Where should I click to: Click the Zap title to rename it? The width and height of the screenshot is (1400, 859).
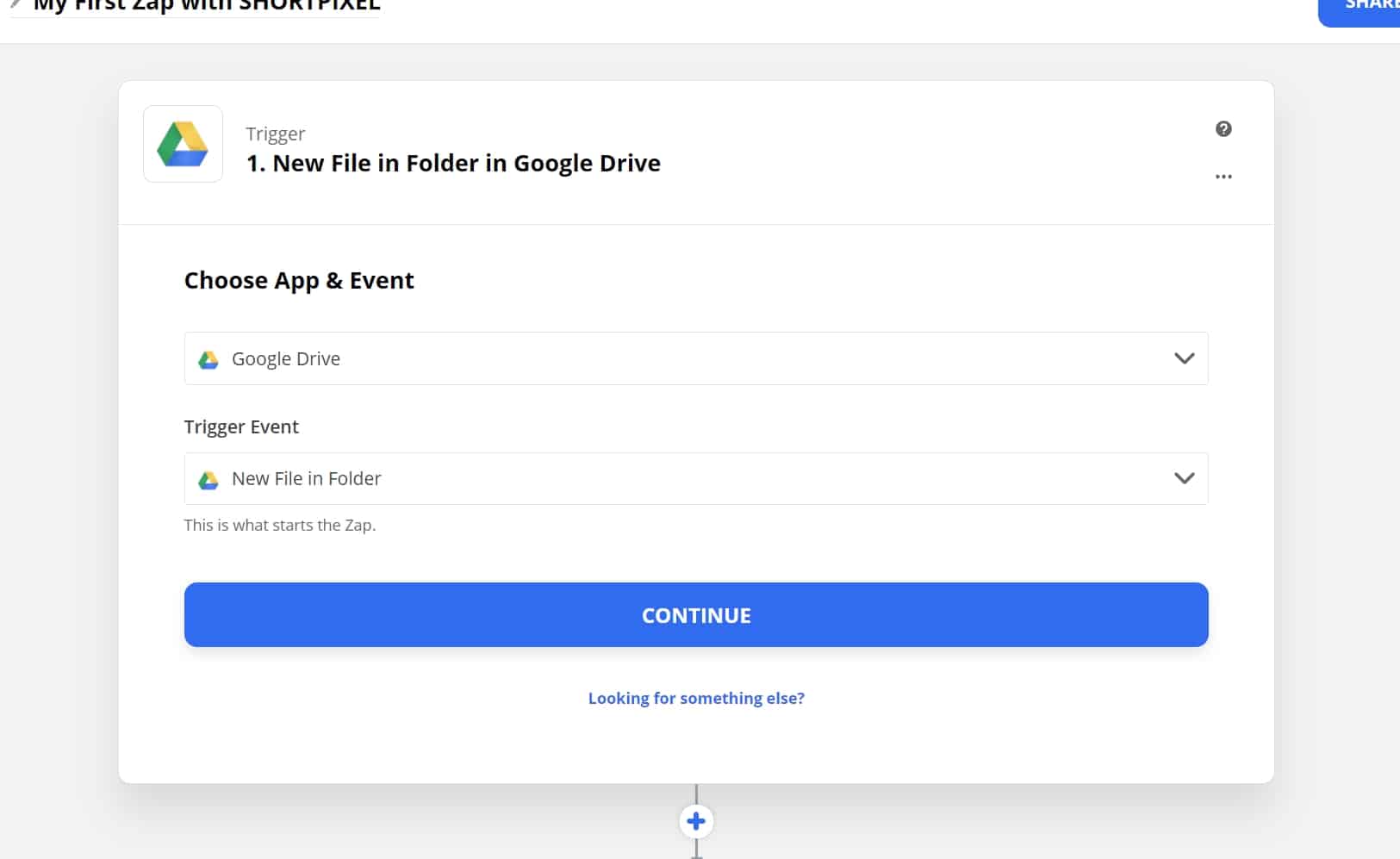point(207,6)
